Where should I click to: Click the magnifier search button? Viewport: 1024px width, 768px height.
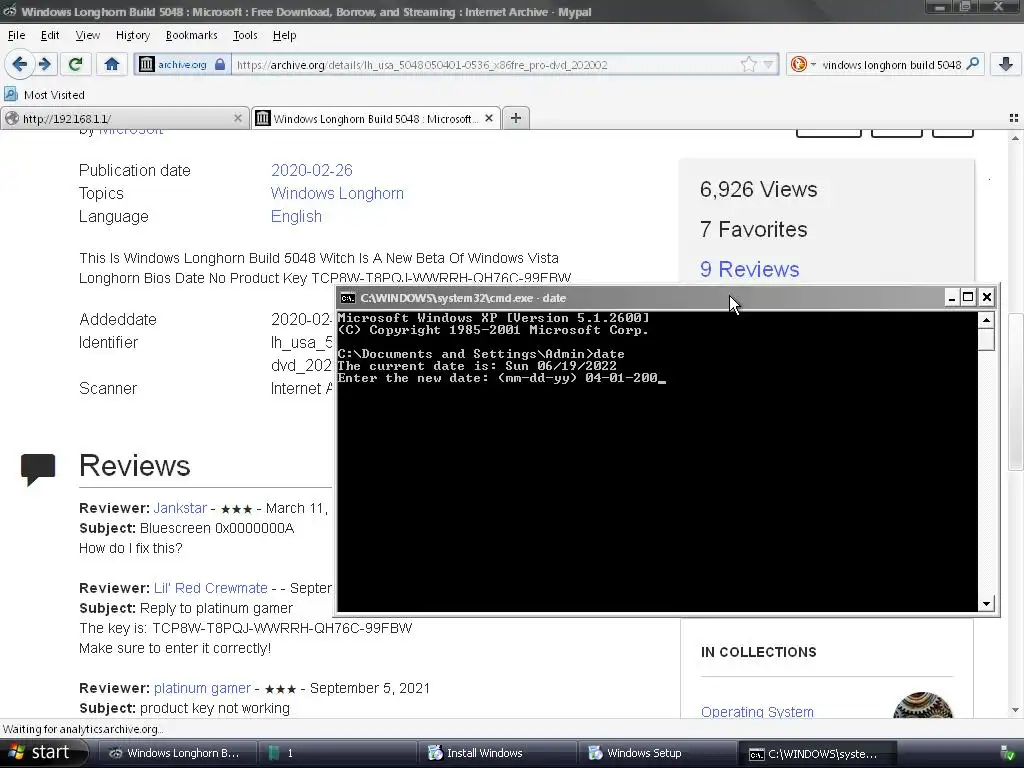(972, 64)
